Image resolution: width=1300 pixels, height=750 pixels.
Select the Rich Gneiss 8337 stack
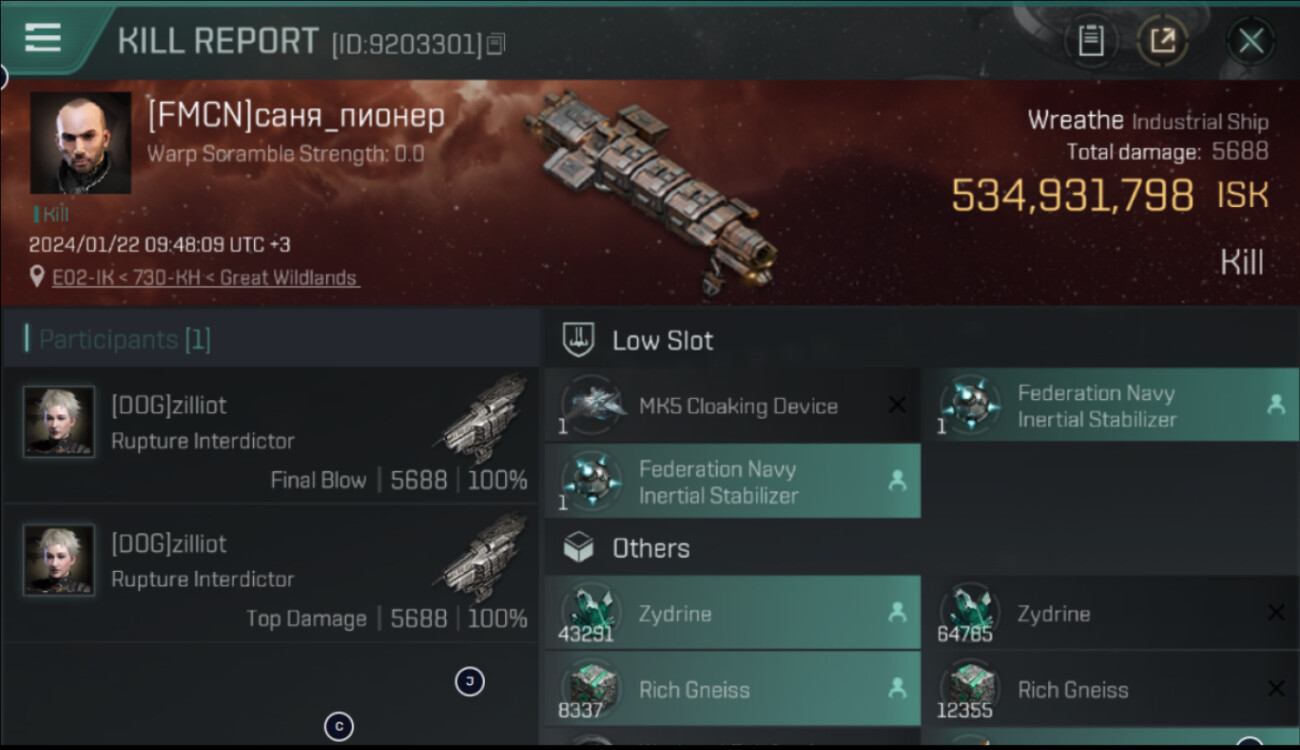[732, 689]
